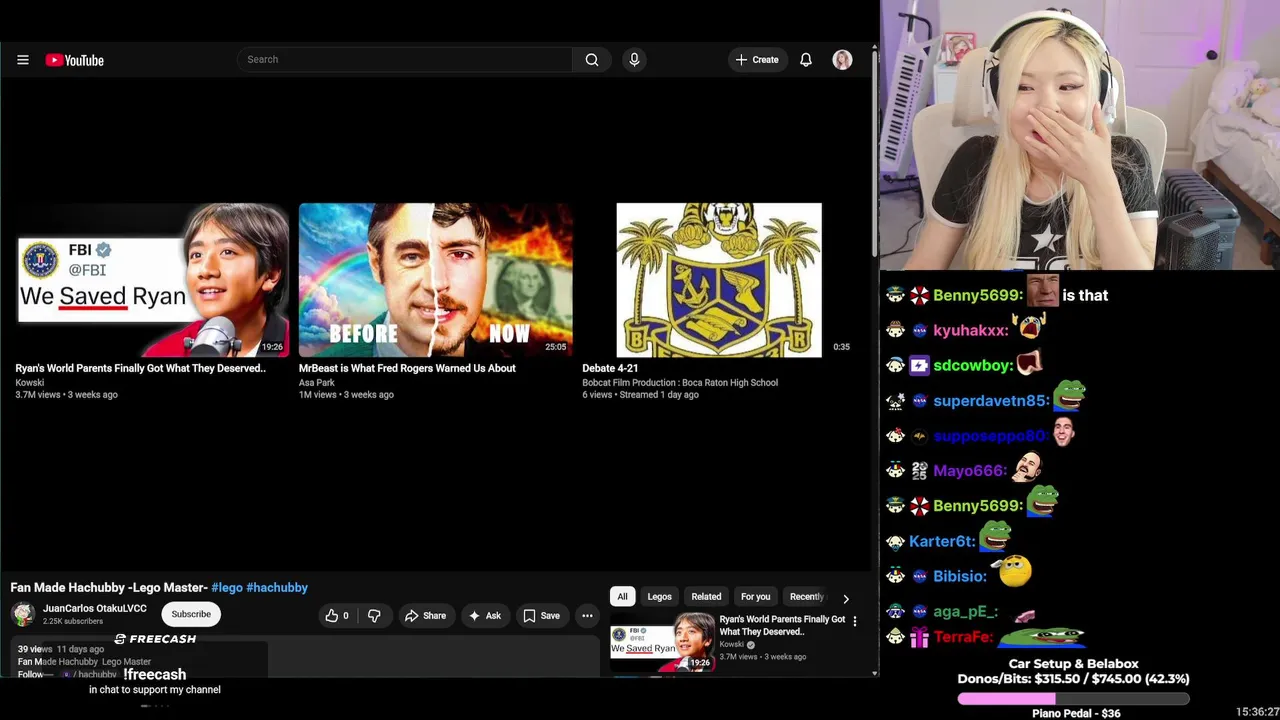Click sdcowboy username in chat

(x=974, y=366)
